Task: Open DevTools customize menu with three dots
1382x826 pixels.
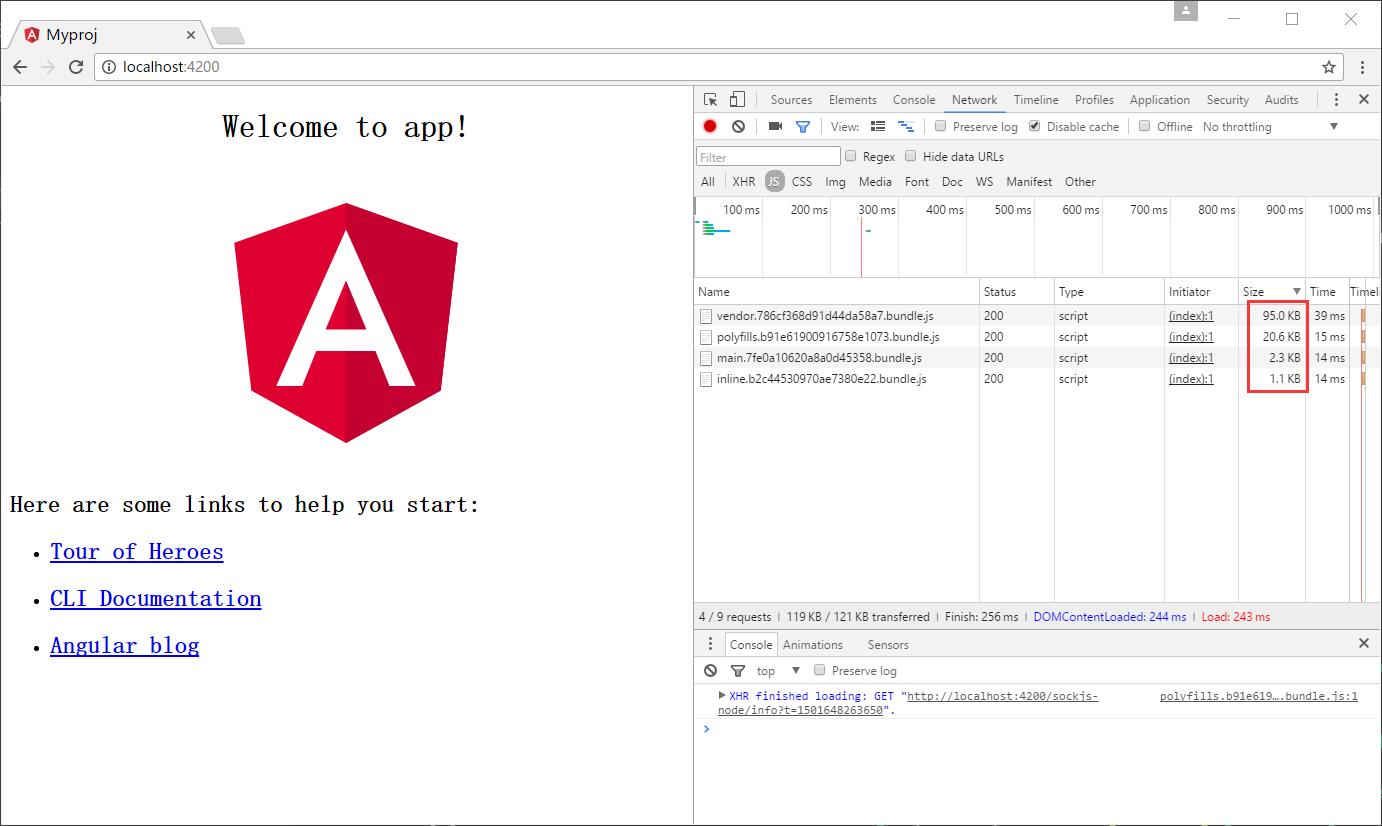Action: [x=1336, y=99]
